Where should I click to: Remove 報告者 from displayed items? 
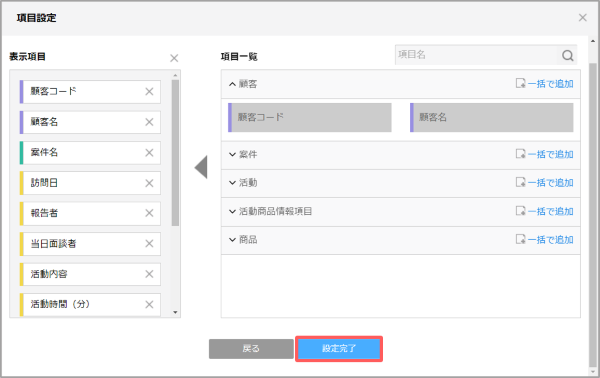pos(149,213)
